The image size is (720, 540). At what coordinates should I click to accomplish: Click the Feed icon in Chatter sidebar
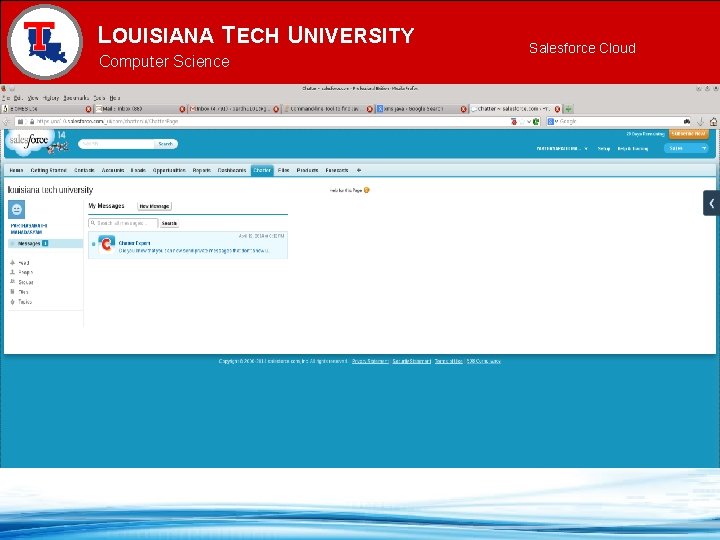click(12, 263)
